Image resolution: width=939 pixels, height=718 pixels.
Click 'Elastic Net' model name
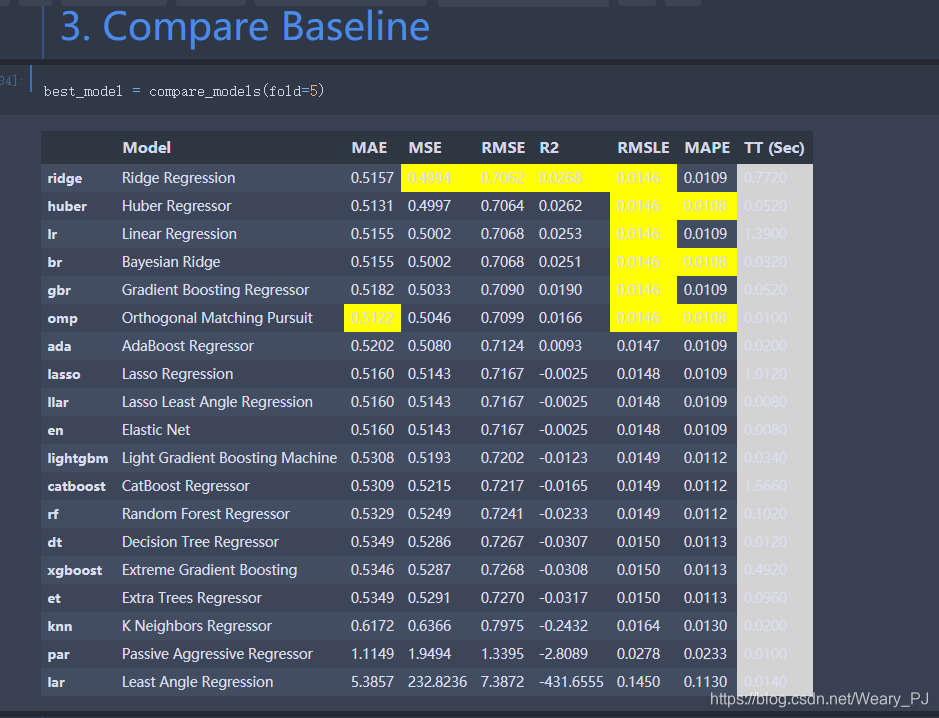pos(156,430)
